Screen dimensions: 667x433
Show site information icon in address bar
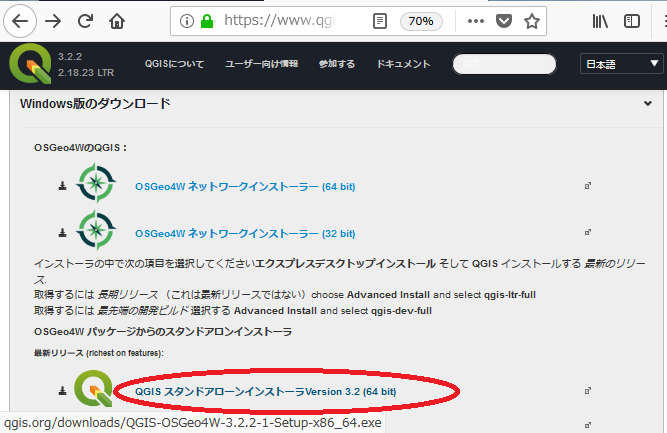click(x=186, y=21)
